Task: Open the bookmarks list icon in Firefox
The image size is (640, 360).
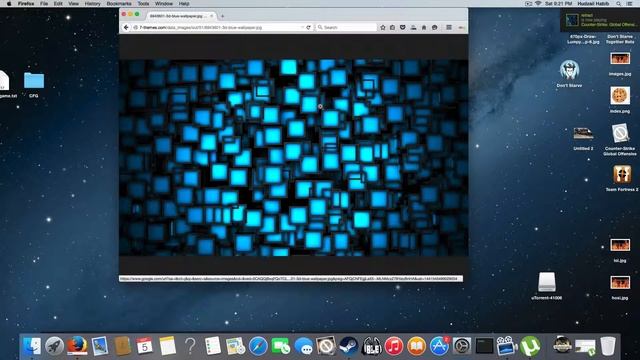Action: point(392,27)
